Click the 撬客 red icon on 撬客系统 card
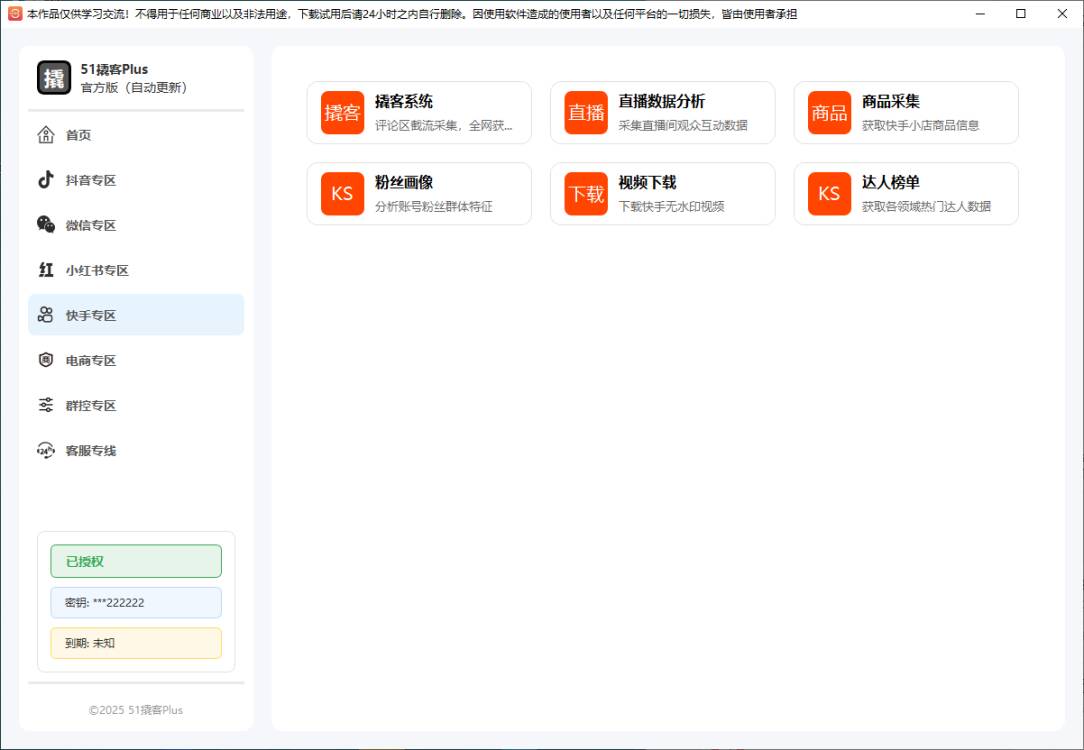1084x750 pixels. click(342, 112)
